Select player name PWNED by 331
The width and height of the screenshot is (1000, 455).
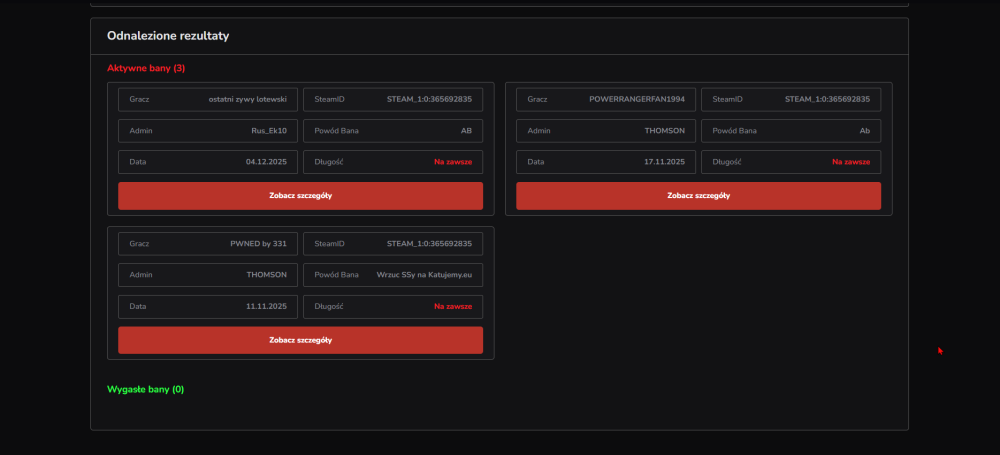258,244
